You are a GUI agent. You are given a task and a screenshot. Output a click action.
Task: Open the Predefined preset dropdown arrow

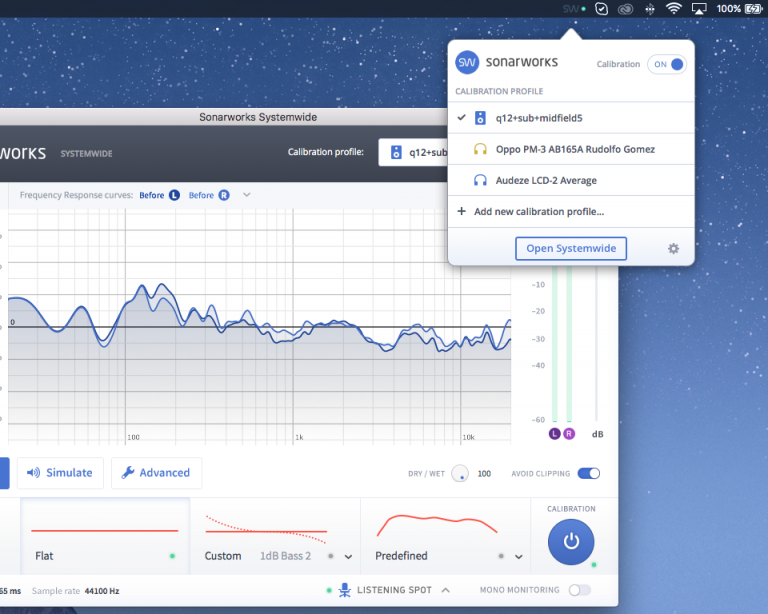tap(519, 557)
